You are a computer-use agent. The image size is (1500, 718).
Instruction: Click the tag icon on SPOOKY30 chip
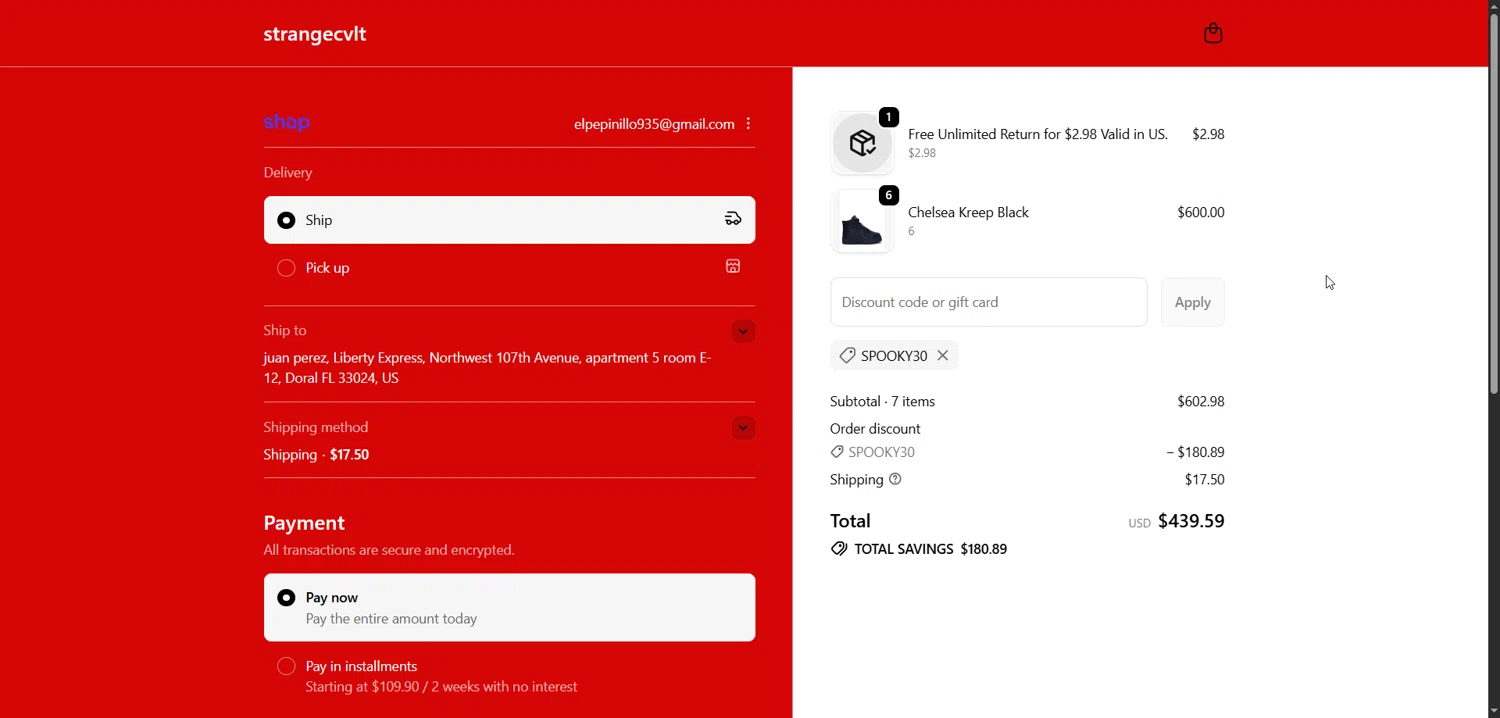[847, 356]
